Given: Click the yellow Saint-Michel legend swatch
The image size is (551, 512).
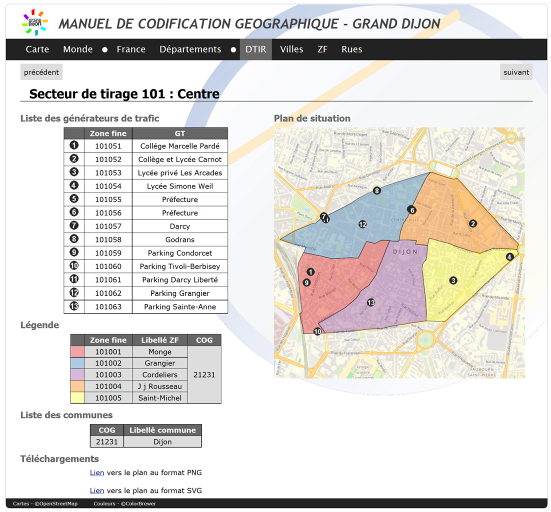Looking at the screenshot, I should coord(77,398).
